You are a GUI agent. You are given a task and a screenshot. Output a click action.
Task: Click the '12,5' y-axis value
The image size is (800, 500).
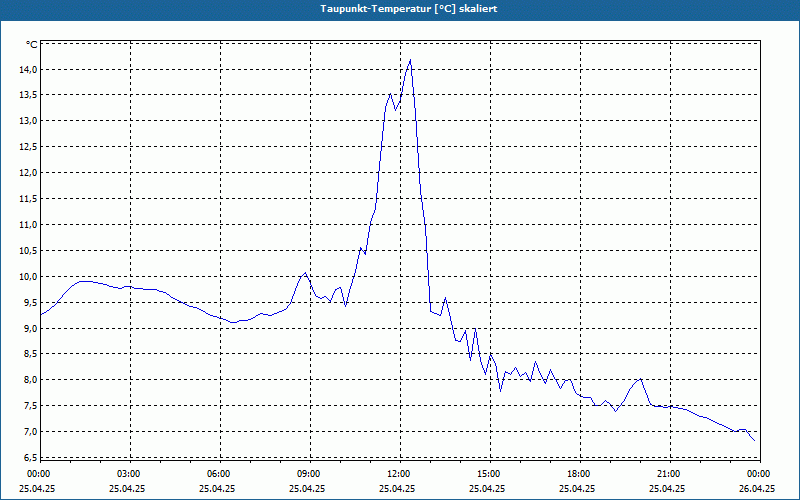pos(29,147)
